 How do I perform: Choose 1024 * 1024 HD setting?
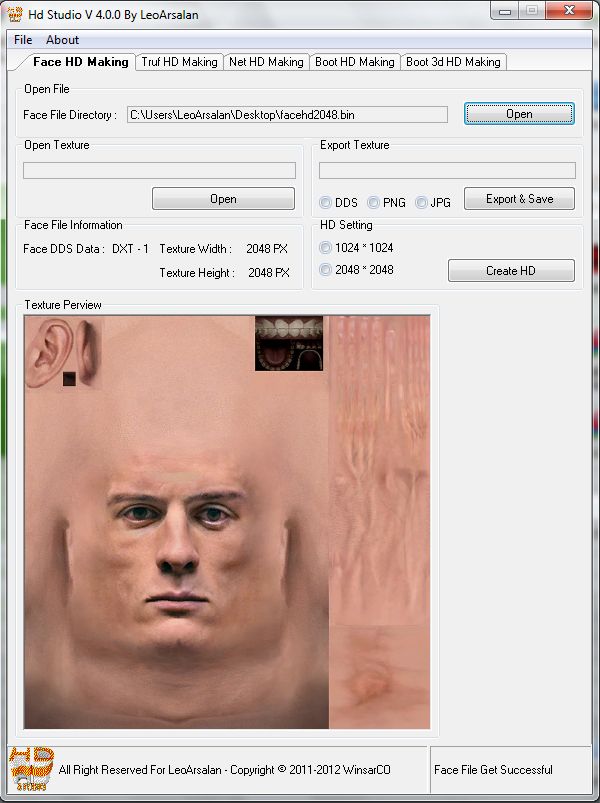326,247
